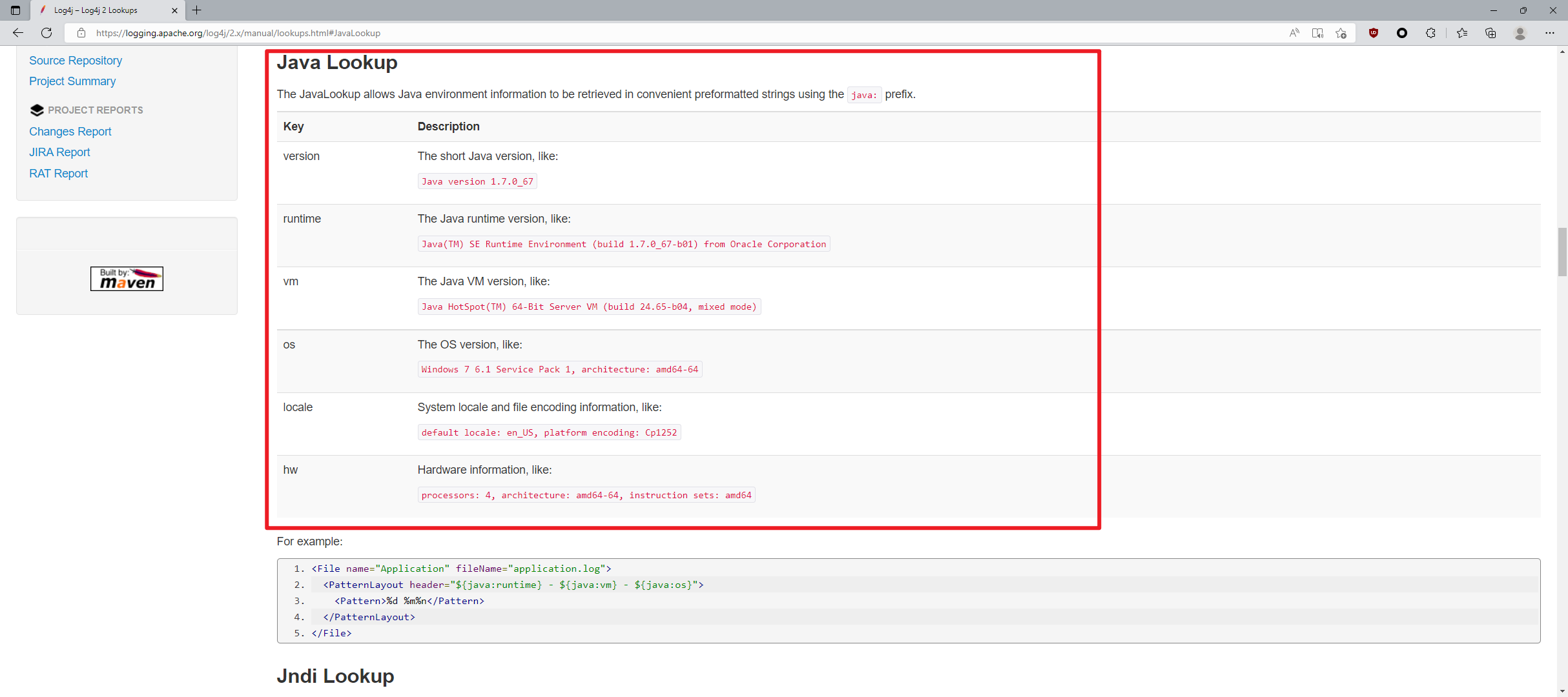
Task: Open the tab actions menu
Action: (x=15, y=10)
